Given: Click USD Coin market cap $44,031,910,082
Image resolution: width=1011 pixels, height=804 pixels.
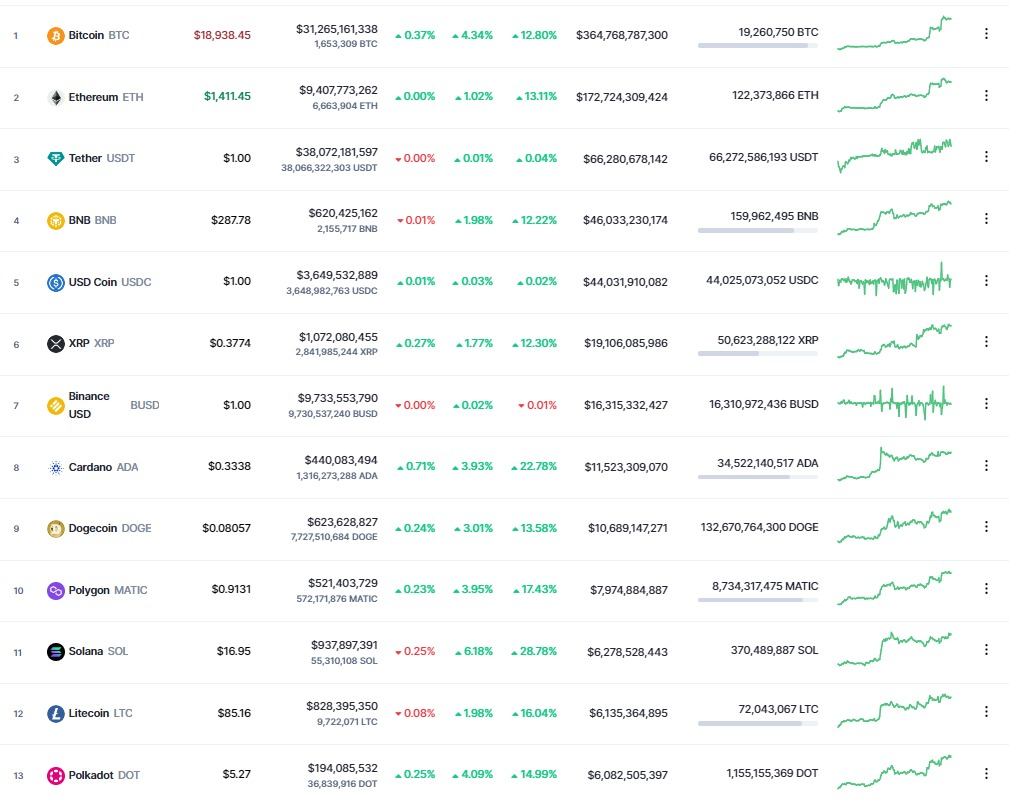Looking at the screenshot, I should click(x=625, y=282).
